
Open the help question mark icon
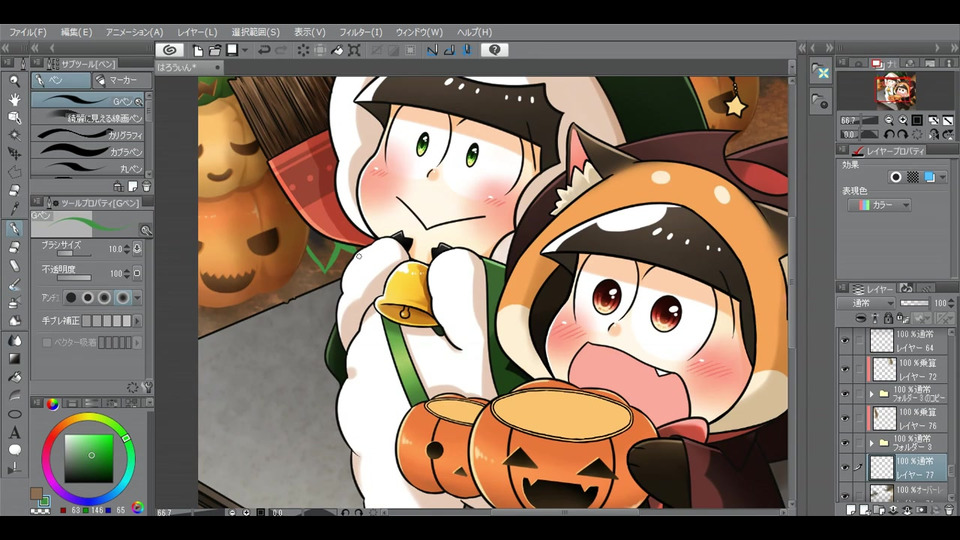pos(495,50)
